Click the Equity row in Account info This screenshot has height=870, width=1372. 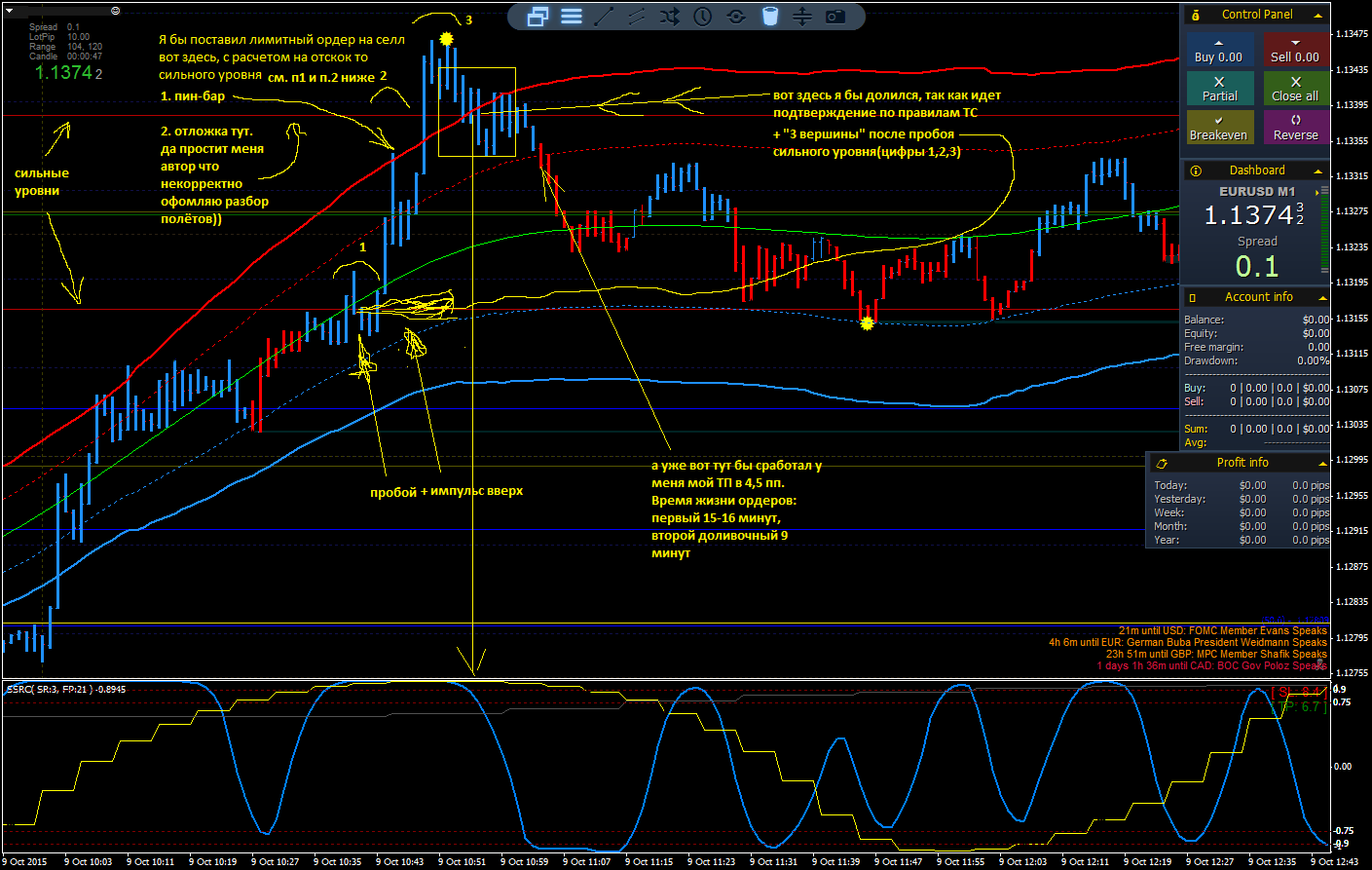[x=1256, y=333]
